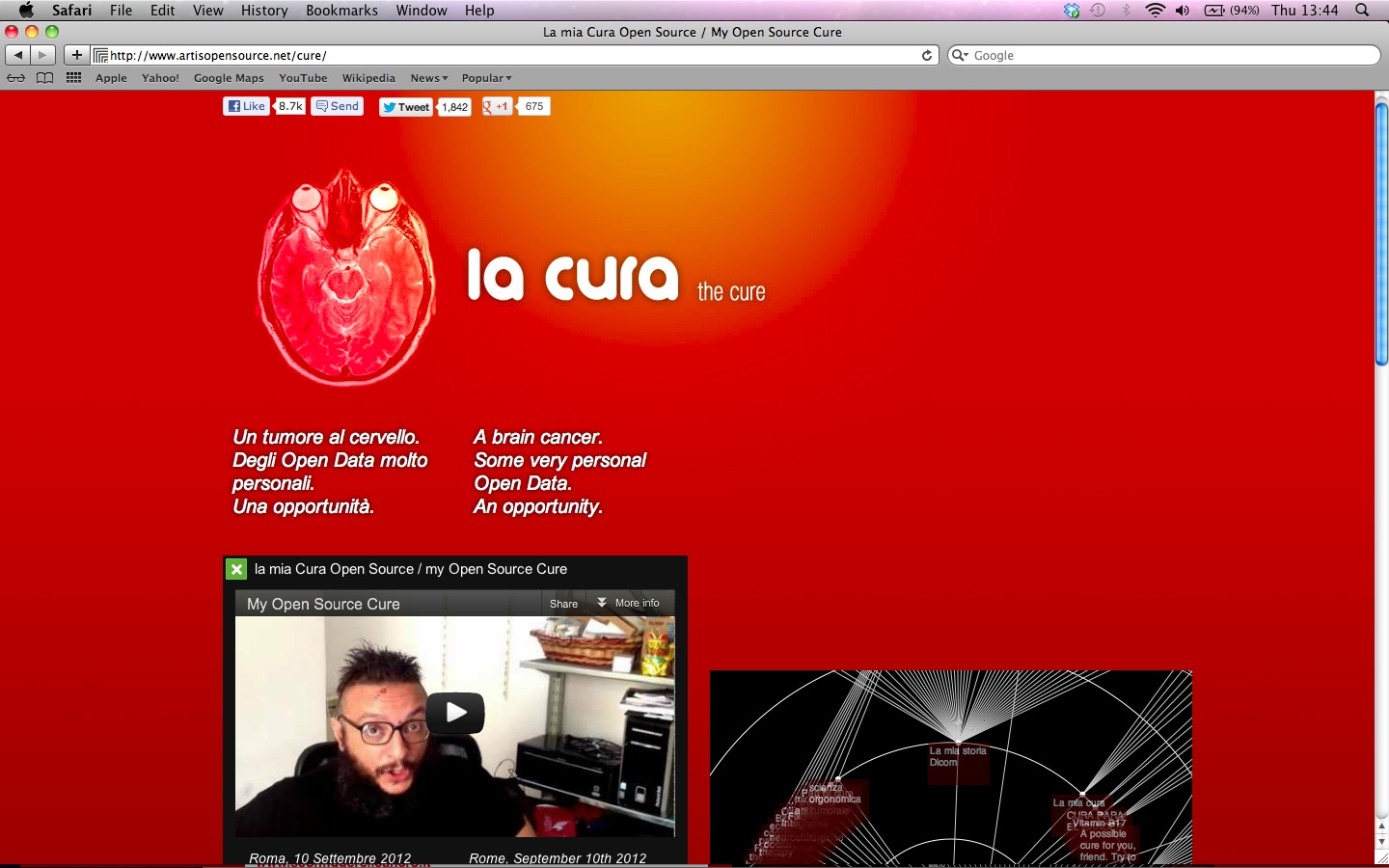Focus the URL address bar
Screen dimensions: 1389x868
click(x=513, y=55)
